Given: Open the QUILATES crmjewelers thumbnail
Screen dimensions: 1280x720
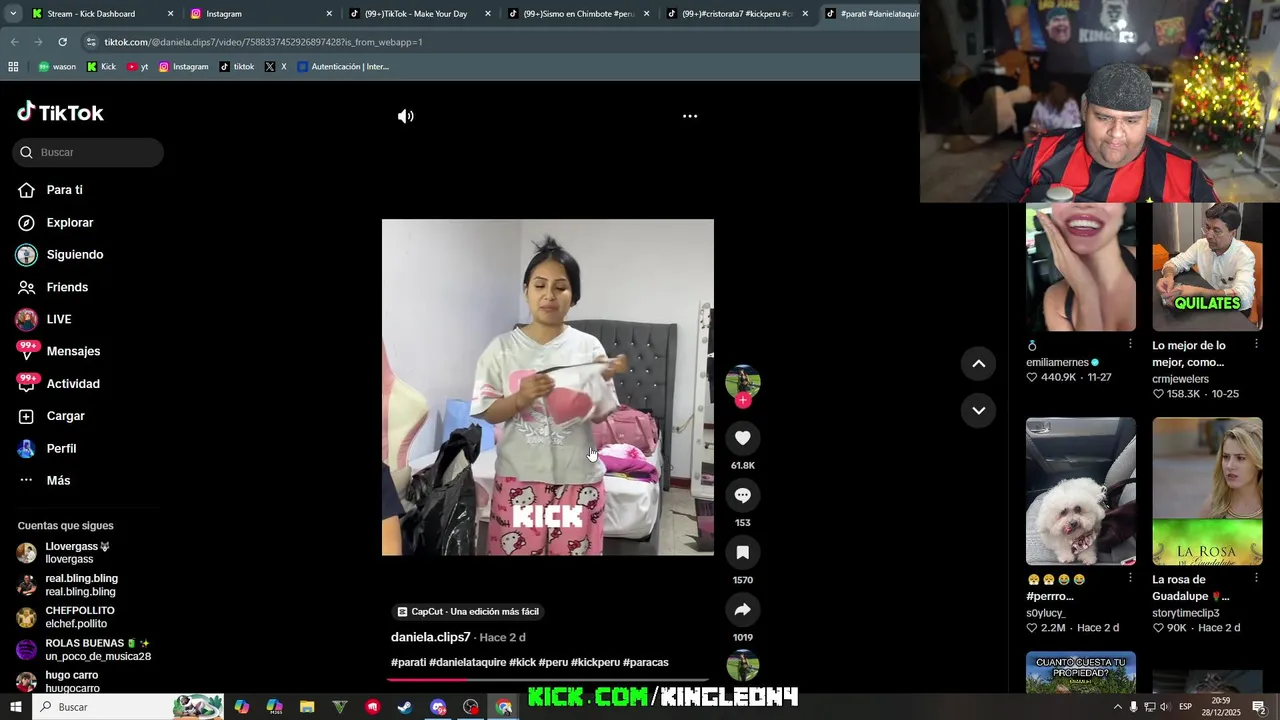Looking at the screenshot, I should (1207, 266).
